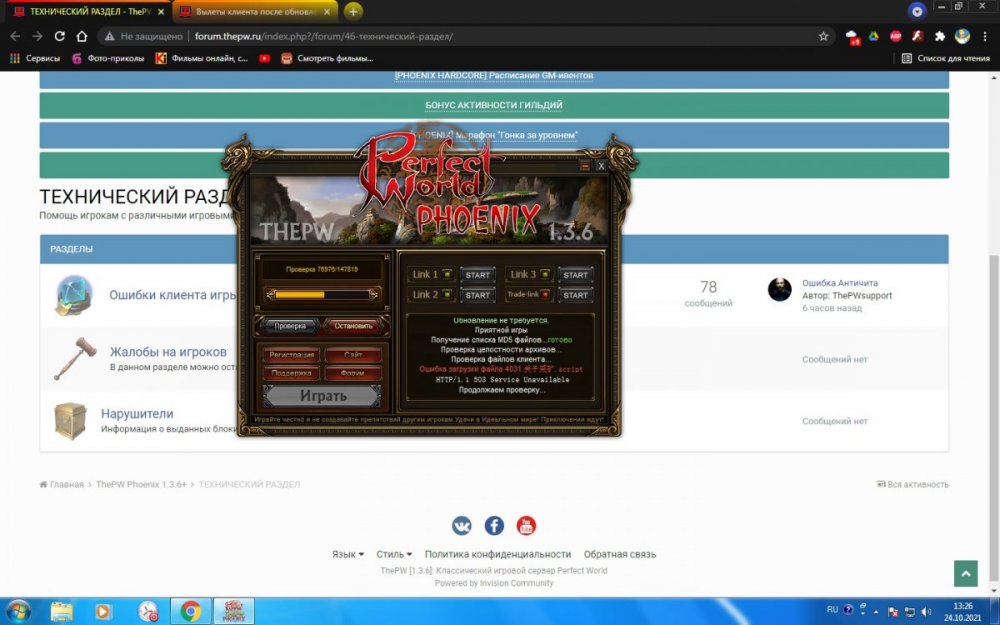Click the Играть play button
The image size is (1000, 625).
click(322, 396)
